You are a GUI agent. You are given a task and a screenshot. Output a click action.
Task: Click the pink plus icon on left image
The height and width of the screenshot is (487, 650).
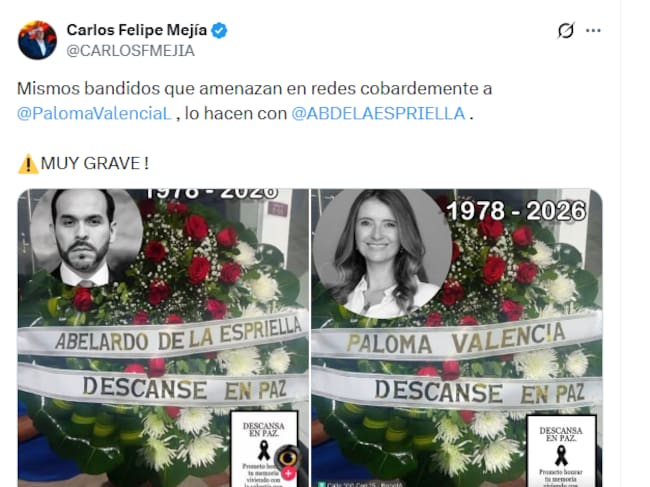(289, 473)
